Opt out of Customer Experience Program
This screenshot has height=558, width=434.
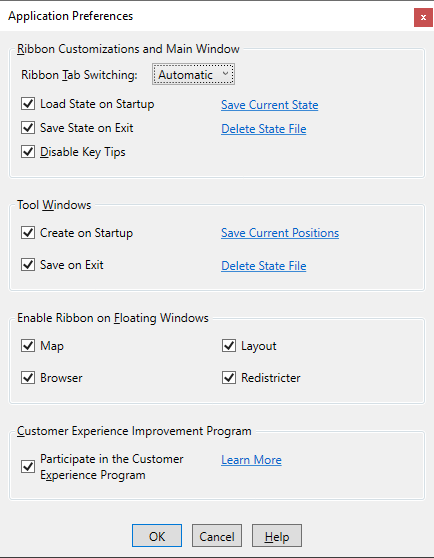tap(28, 467)
